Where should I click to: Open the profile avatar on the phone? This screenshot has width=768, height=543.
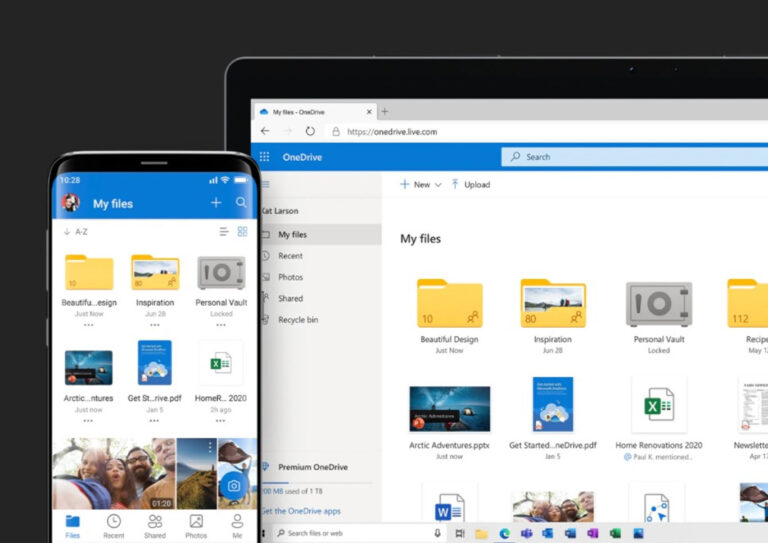[71, 202]
